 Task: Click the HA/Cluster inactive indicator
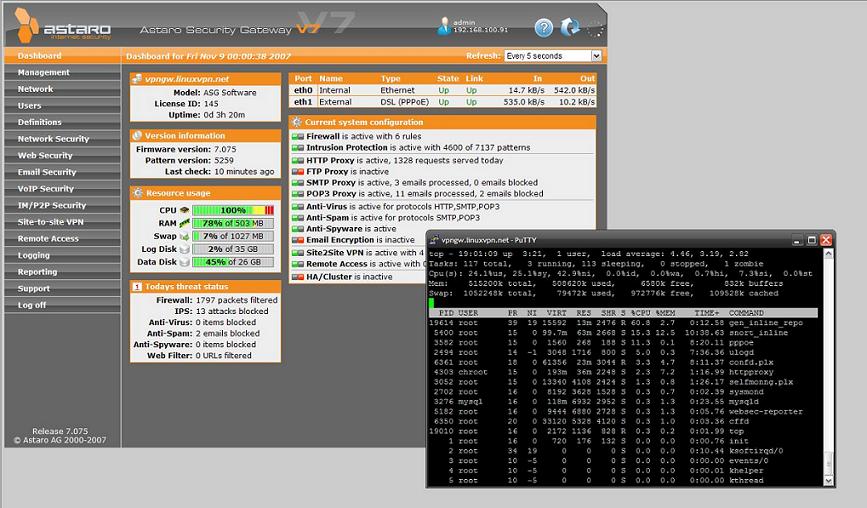point(297,277)
